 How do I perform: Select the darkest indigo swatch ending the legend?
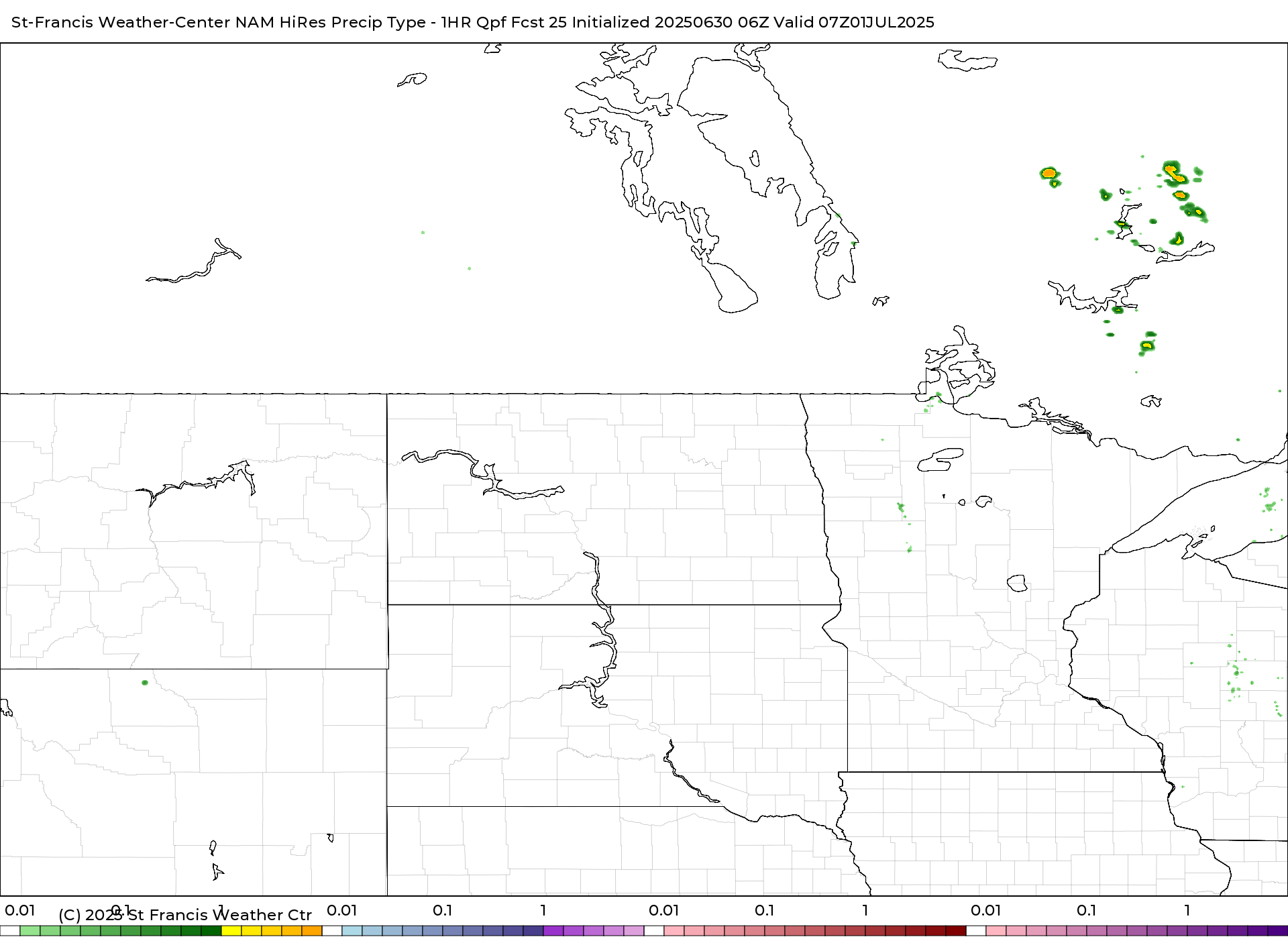pyautogui.click(x=1278, y=931)
